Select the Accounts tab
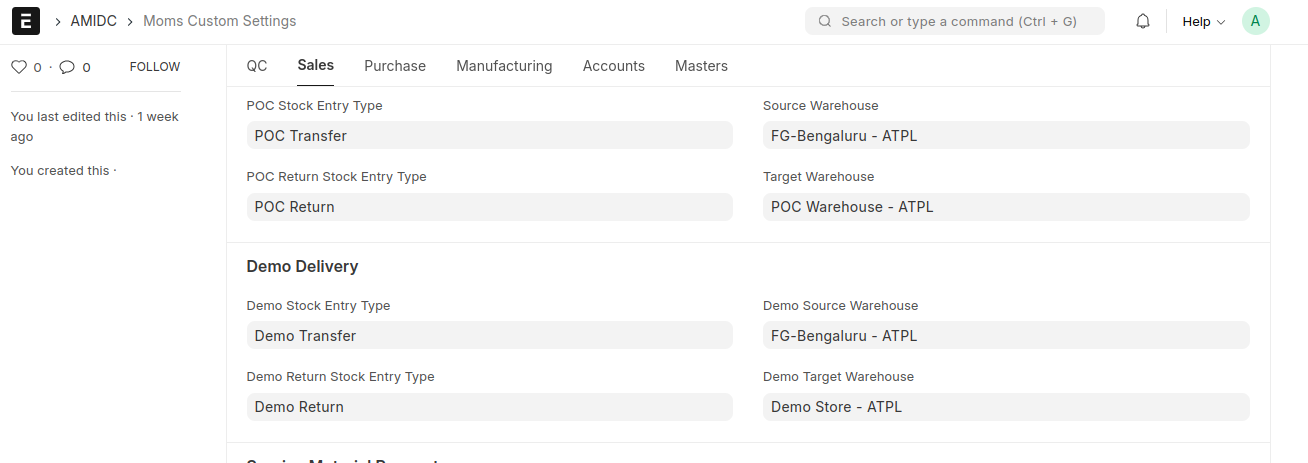The height and width of the screenshot is (463, 1308). pyautogui.click(x=614, y=66)
